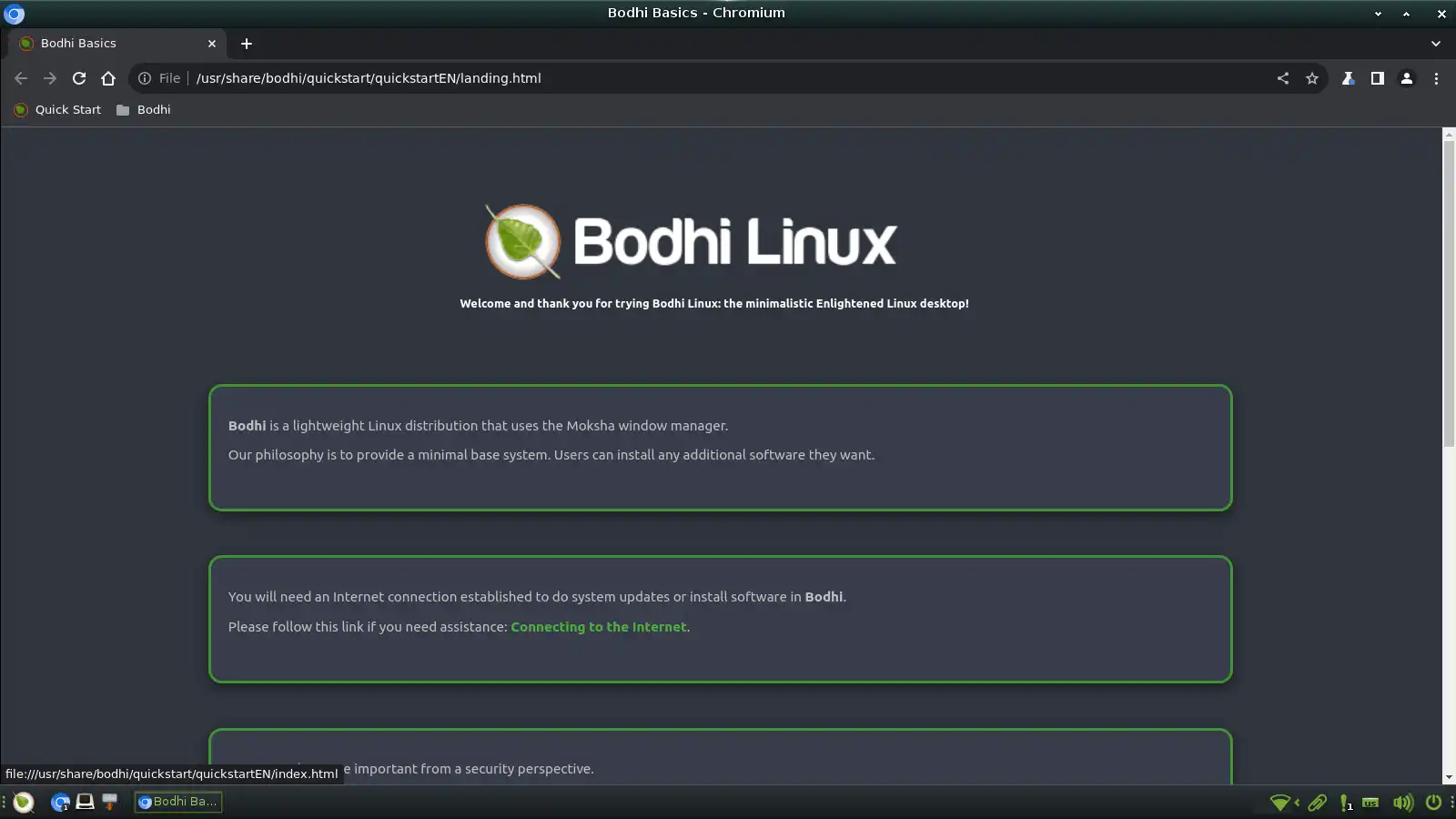Open the file manager icon in the taskbar
The height and width of the screenshot is (819, 1456).
coord(85,802)
